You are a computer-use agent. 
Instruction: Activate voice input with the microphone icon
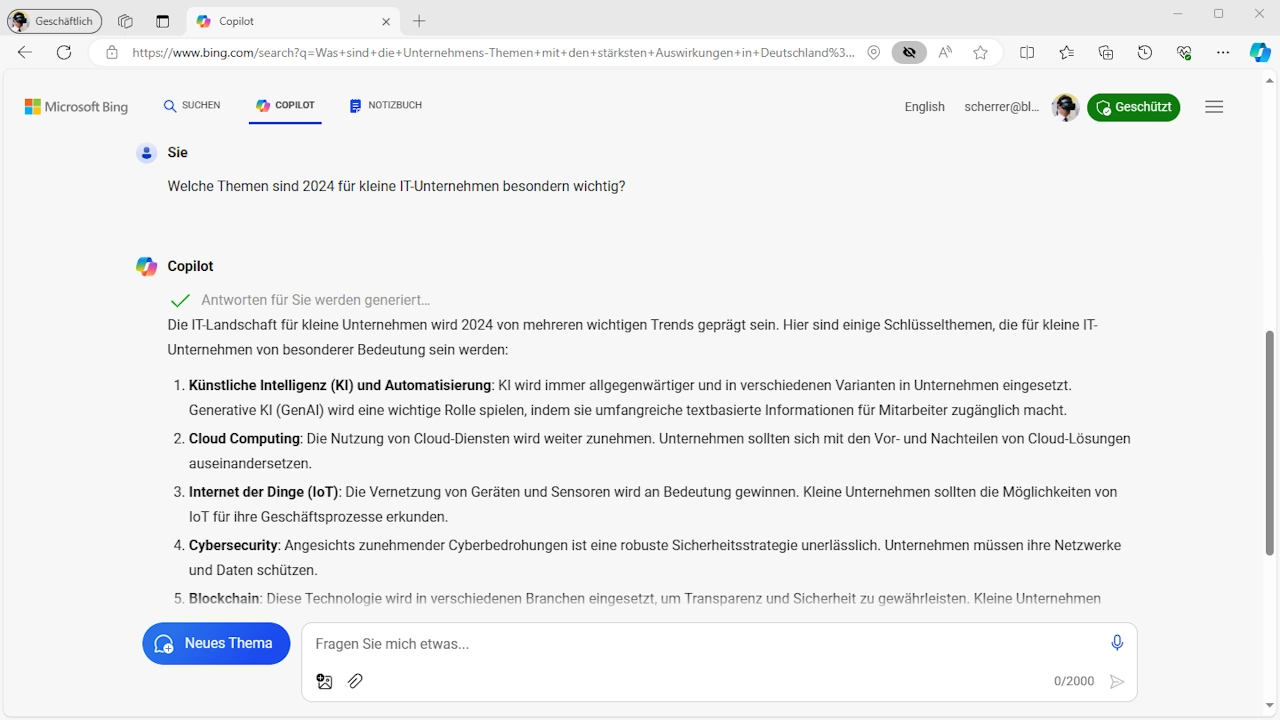click(1117, 643)
